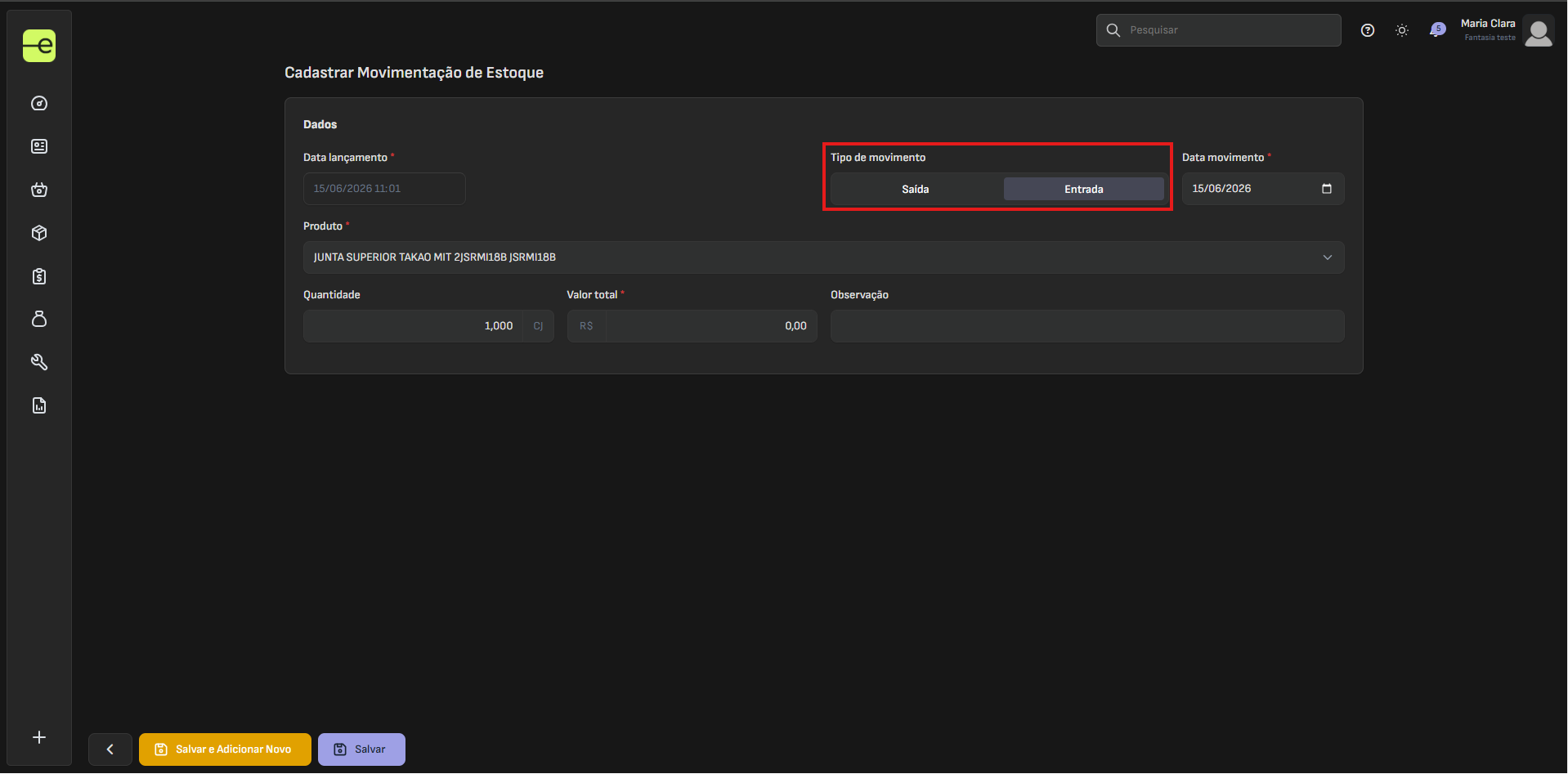
Task: Open the wrench tools icon in sidebar
Action: [x=39, y=362]
